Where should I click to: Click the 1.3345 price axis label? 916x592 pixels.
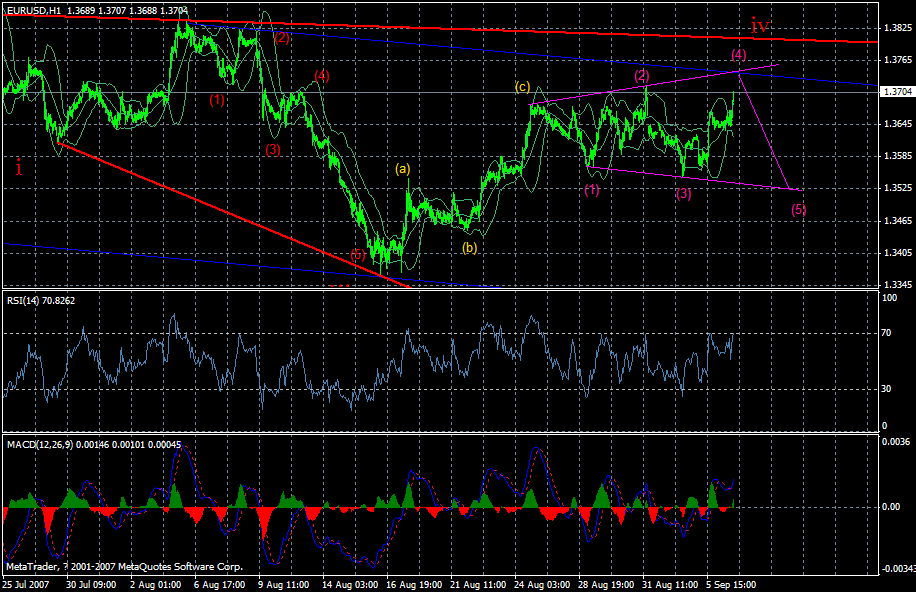point(898,285)
